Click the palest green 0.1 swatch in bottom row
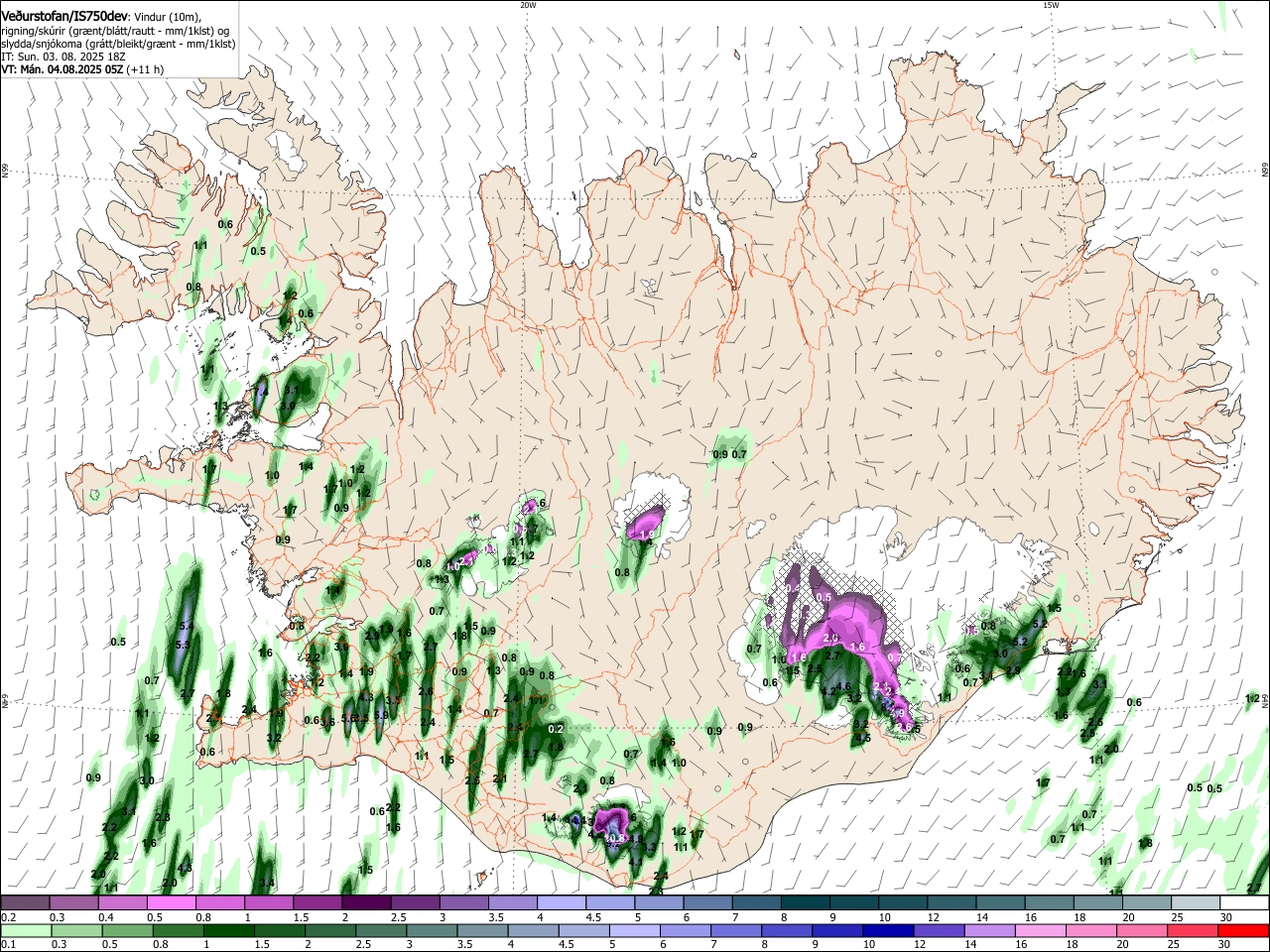 coord(26,930)
